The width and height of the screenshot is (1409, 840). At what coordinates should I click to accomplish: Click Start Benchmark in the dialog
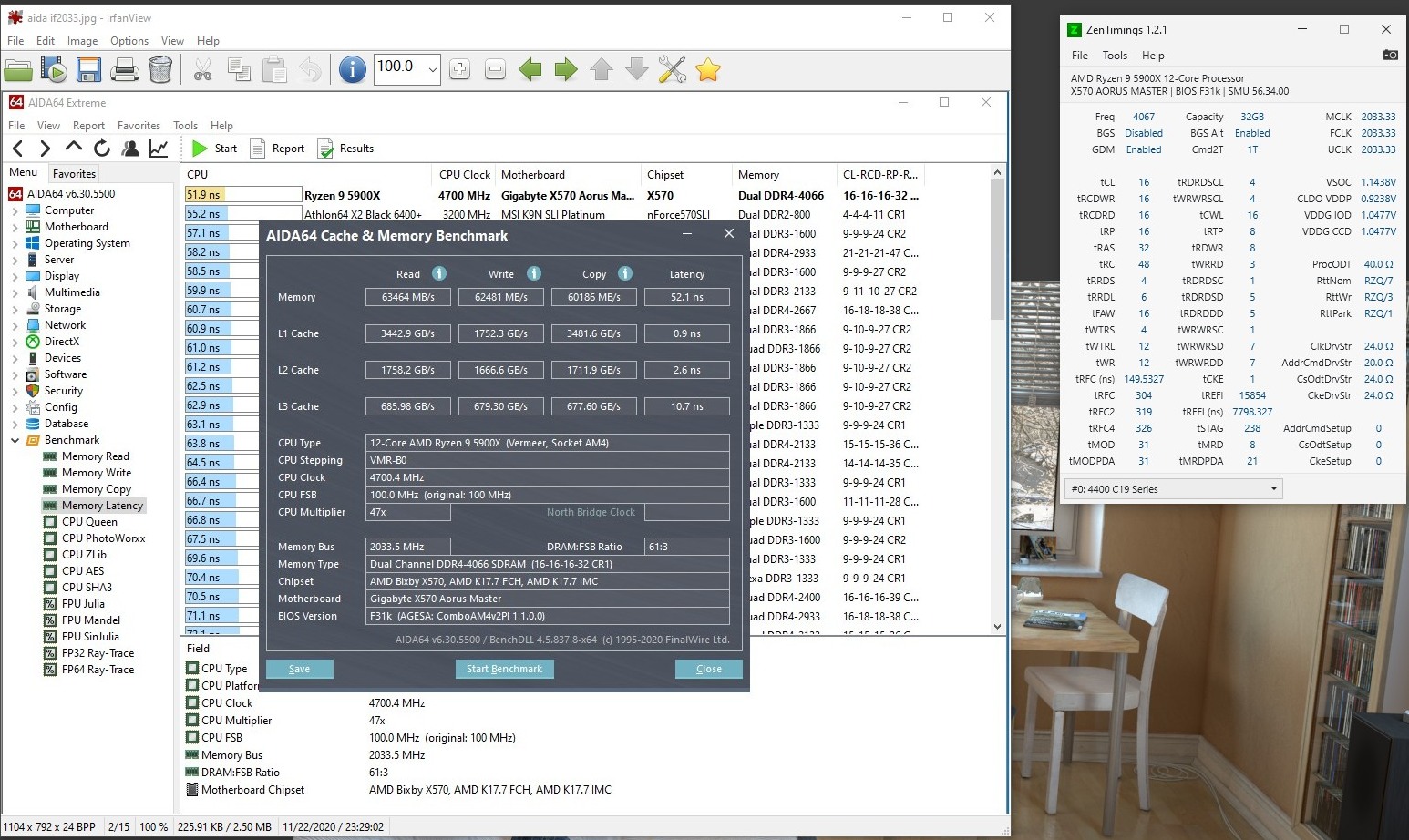tap(504, 669)
